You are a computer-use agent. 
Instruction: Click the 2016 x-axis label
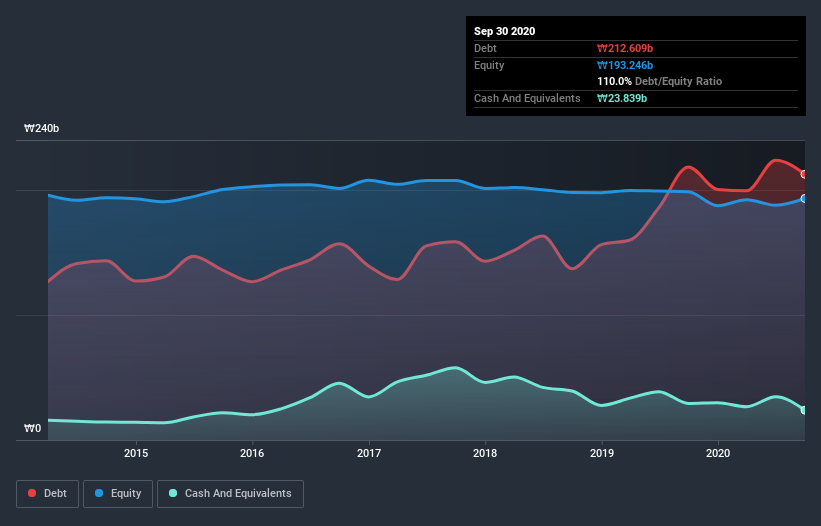coord(252,453)
